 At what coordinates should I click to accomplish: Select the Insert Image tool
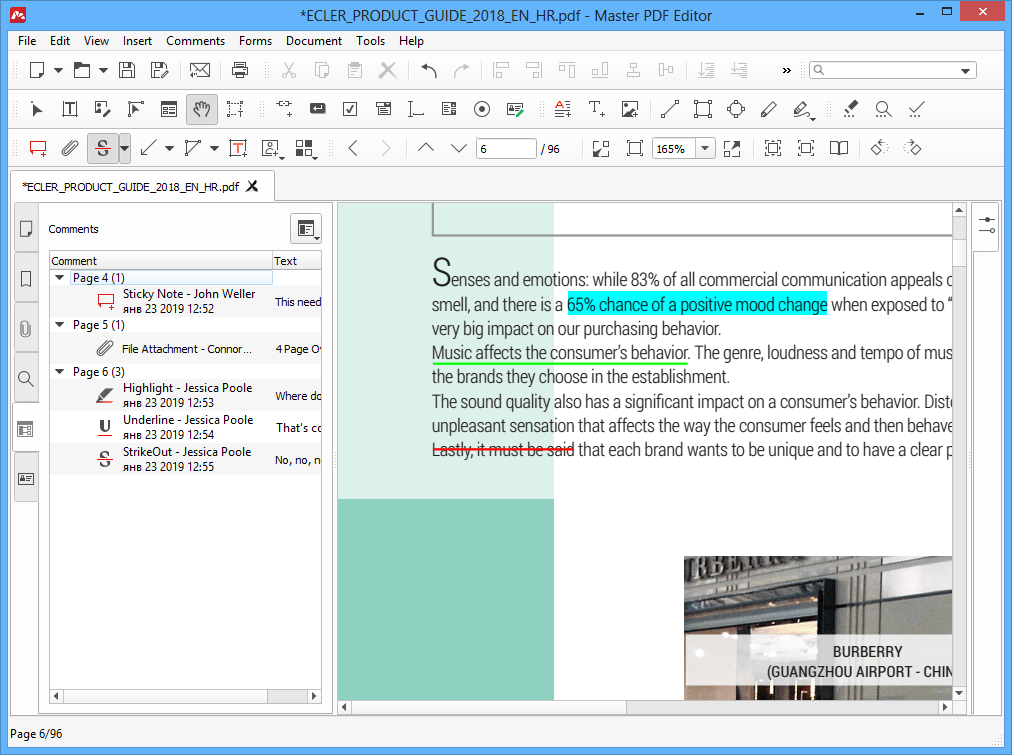pos(630,109)
